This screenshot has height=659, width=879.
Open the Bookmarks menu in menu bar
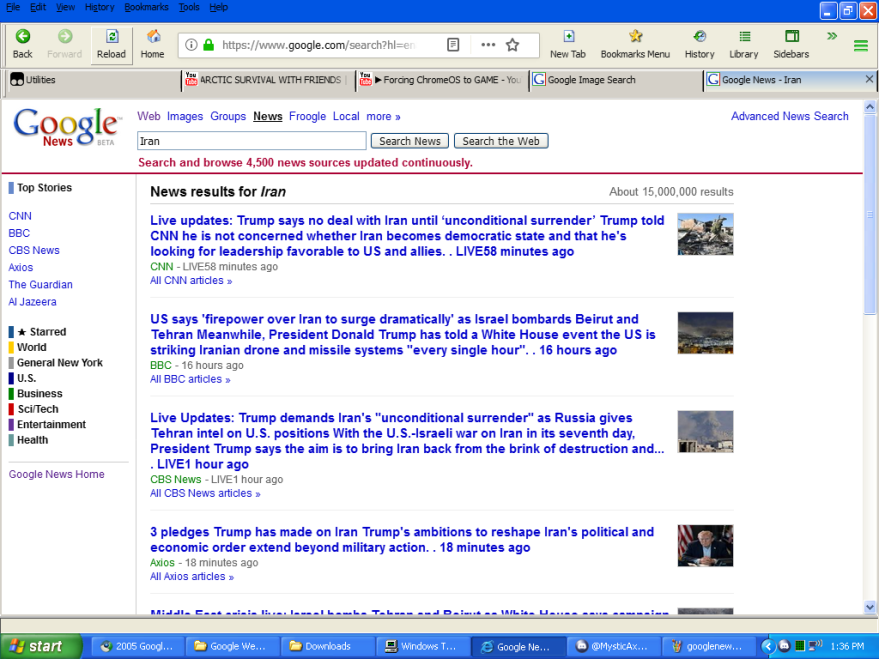pos(146,7)
